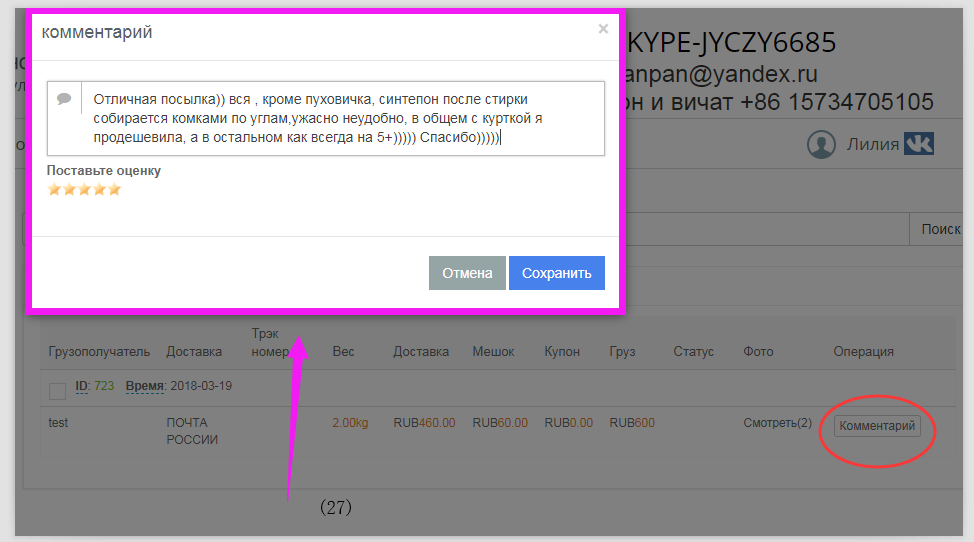The width and height of the screenshot is (974, 542).
Task: Select the Грузополучатель column header
Action: click(99, 351)
